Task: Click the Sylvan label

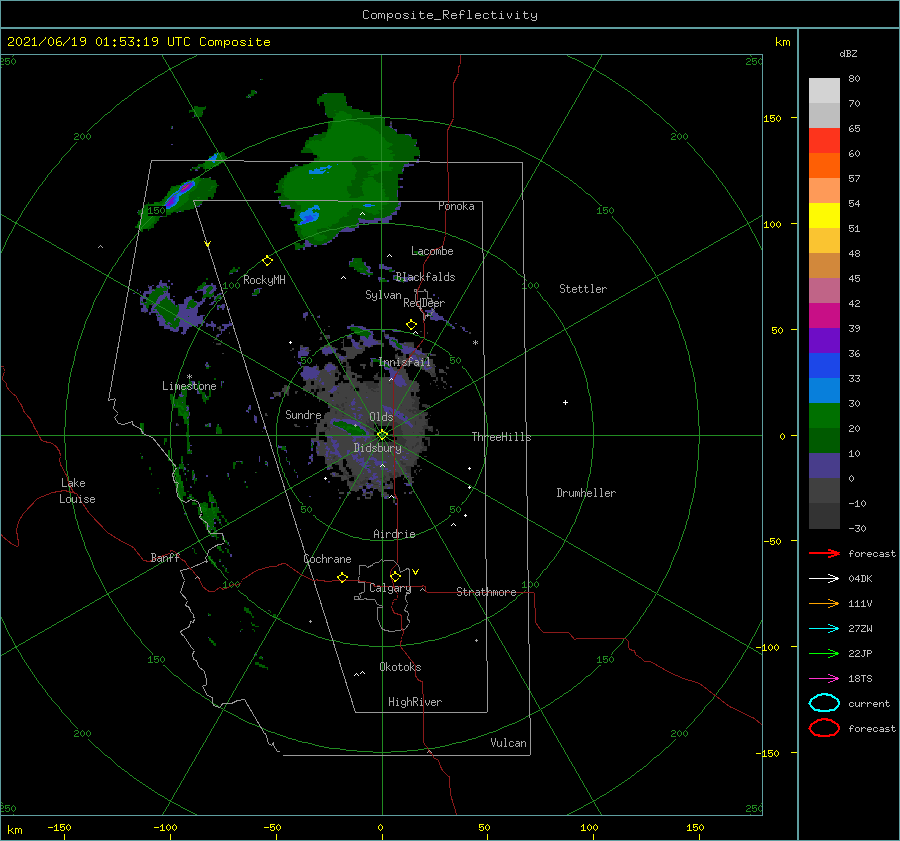Action: 383,295
